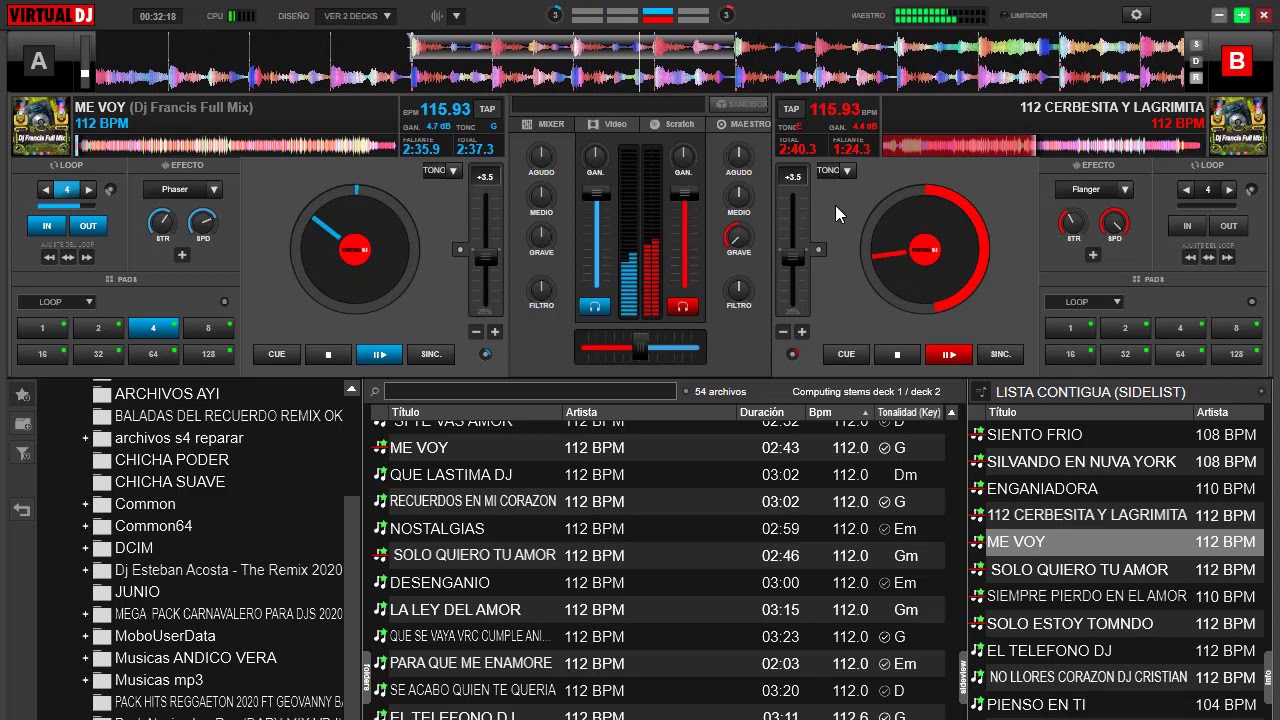
Task: Click TAP tempo button on deck B
Action: tap(791, 109)
